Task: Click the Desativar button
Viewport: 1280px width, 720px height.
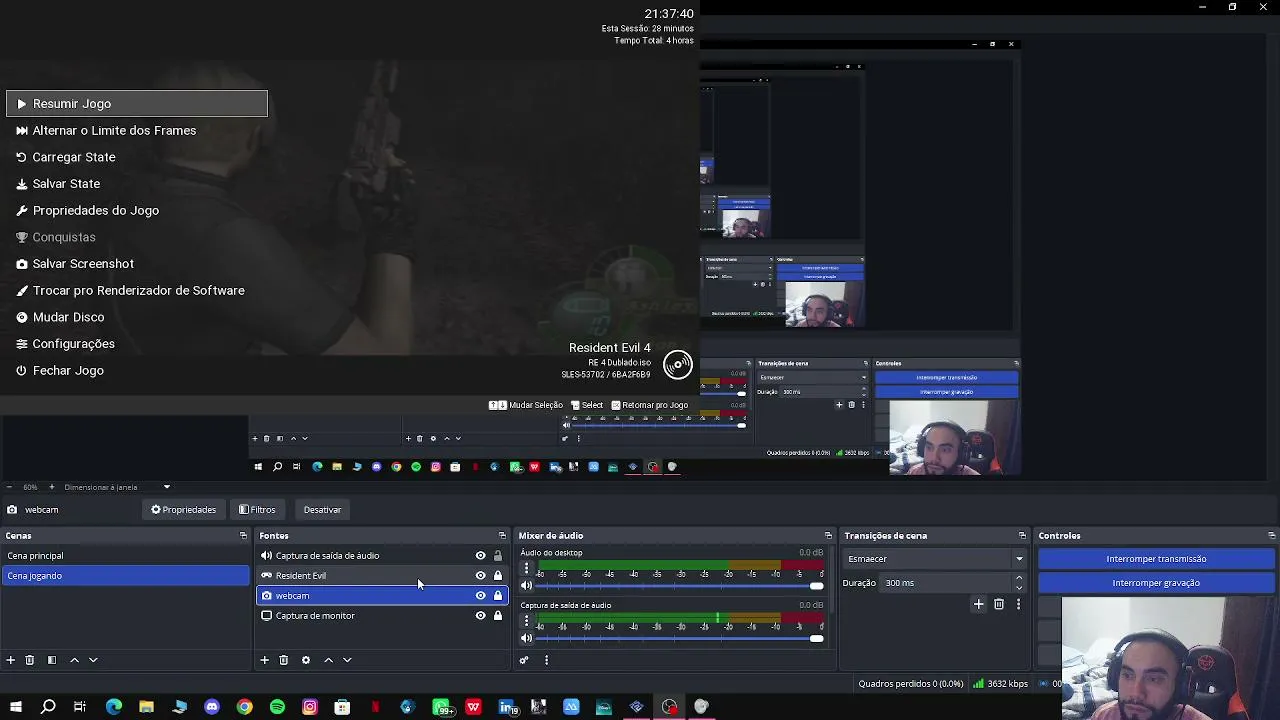Action: tap(322, 510)
